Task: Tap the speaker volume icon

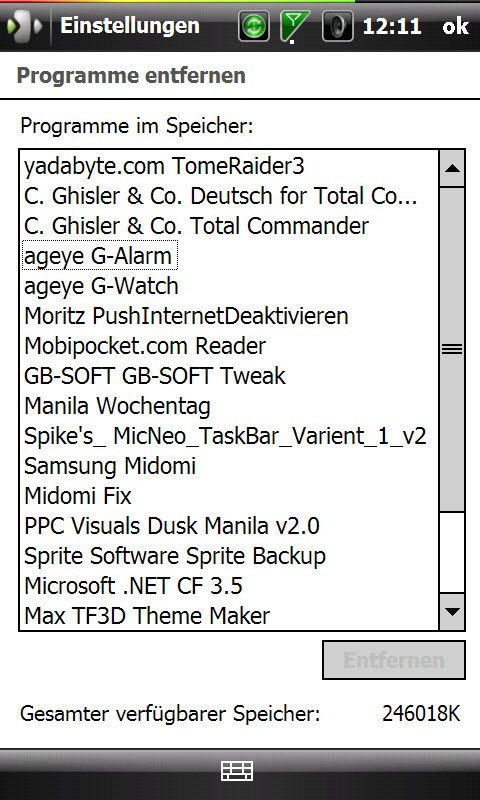Action: click(337, 26)
